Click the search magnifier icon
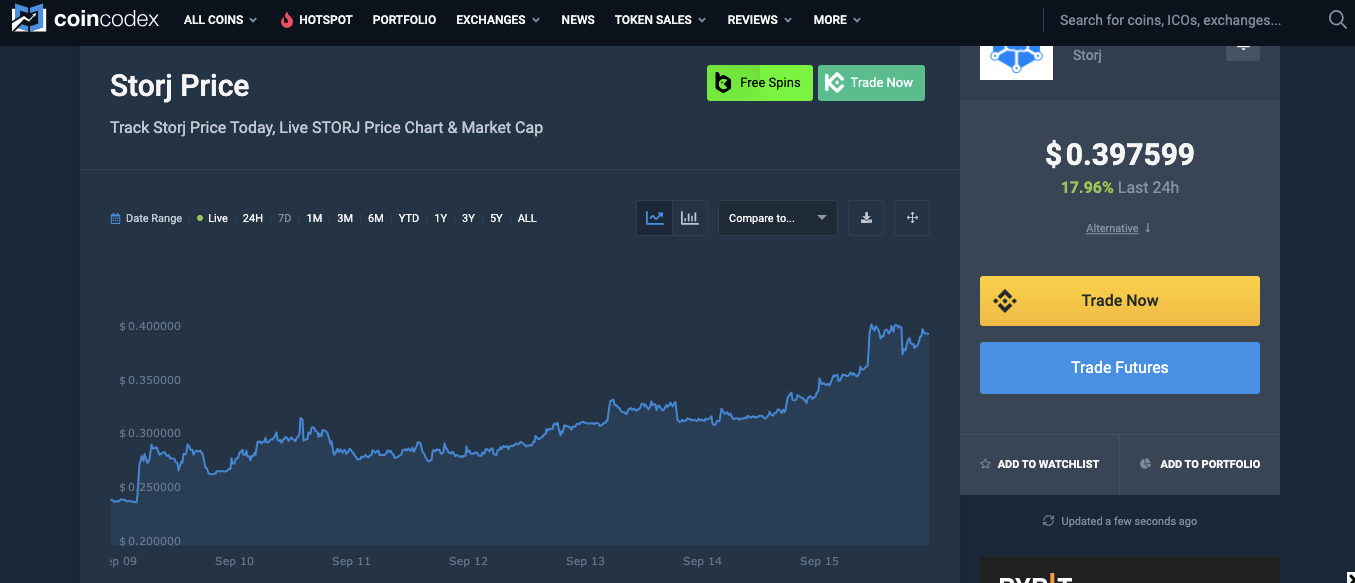This screenshot has height=583, width=1355. 1336,19
